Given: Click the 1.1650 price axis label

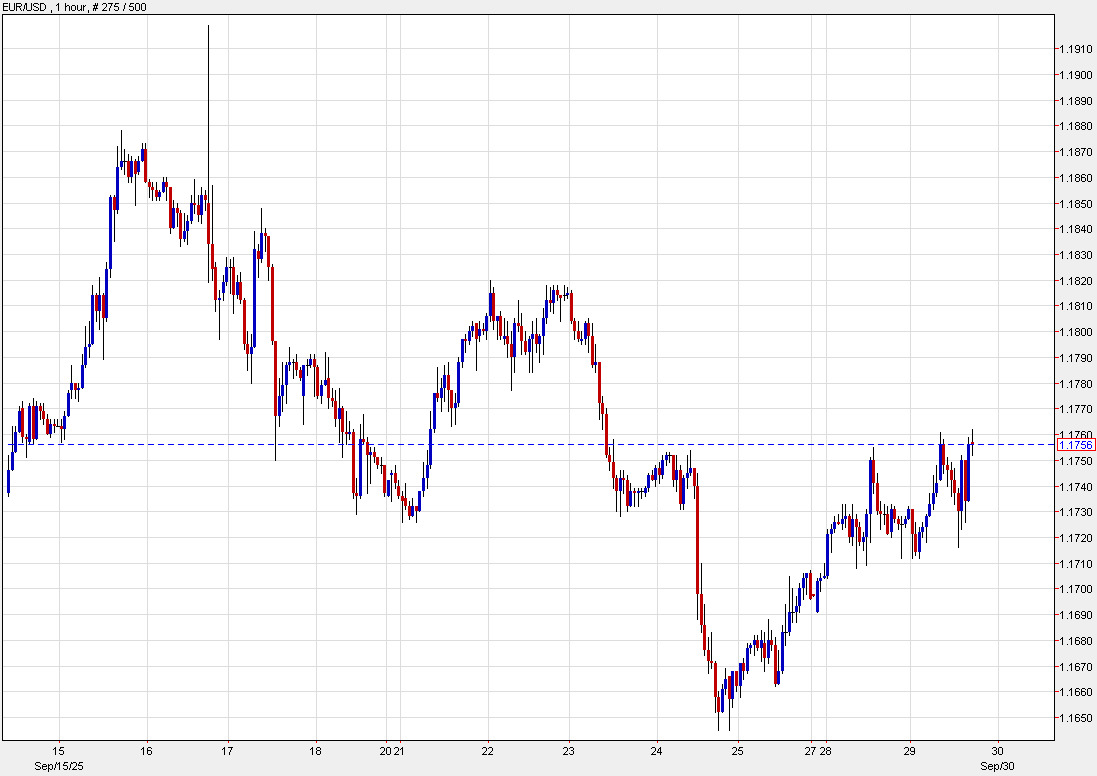Looking at the screenshot, I should tap(1076, 718).
